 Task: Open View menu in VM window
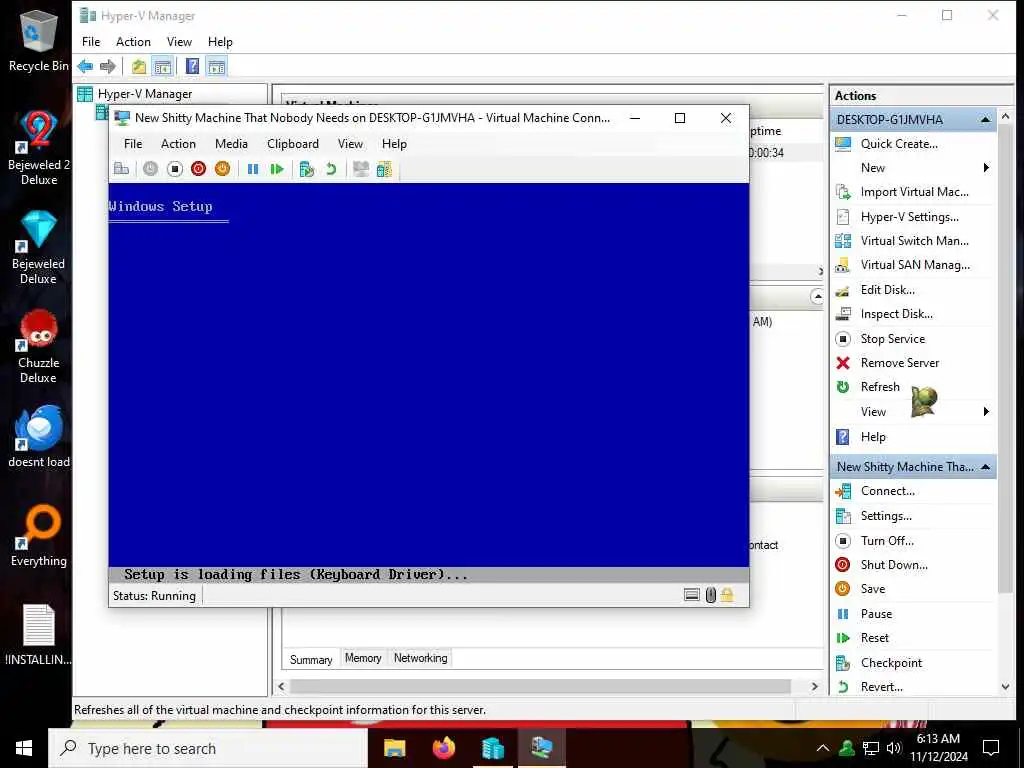(x=350, y=144)
